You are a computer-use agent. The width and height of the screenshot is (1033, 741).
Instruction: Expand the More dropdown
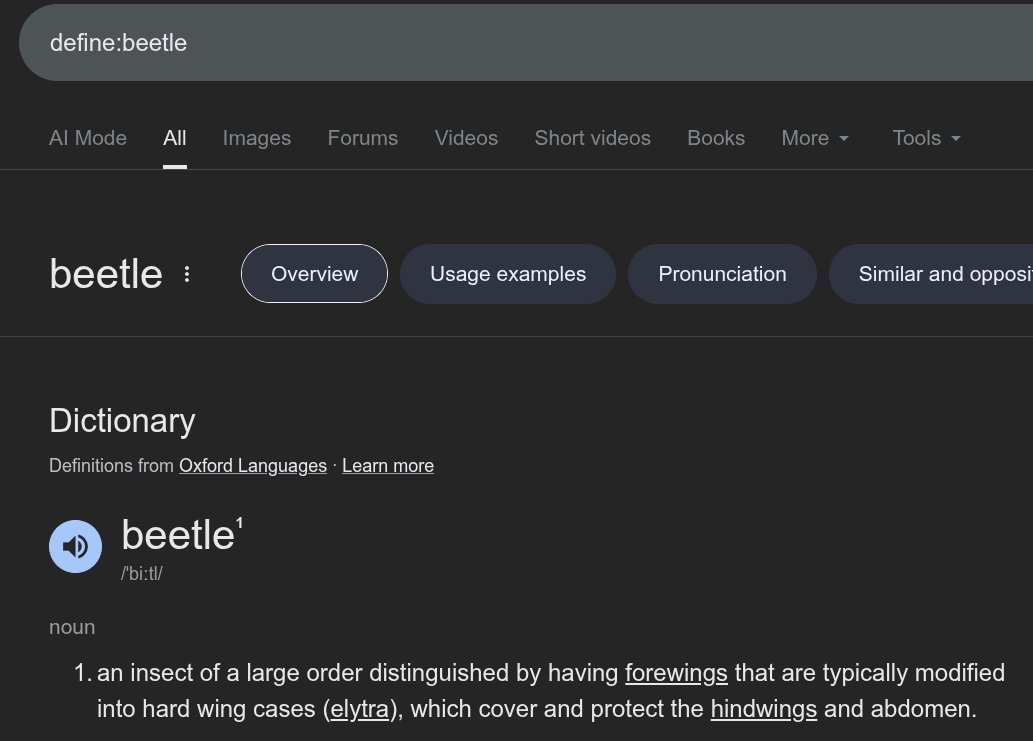pyautogui.click(x=815, y=138)
